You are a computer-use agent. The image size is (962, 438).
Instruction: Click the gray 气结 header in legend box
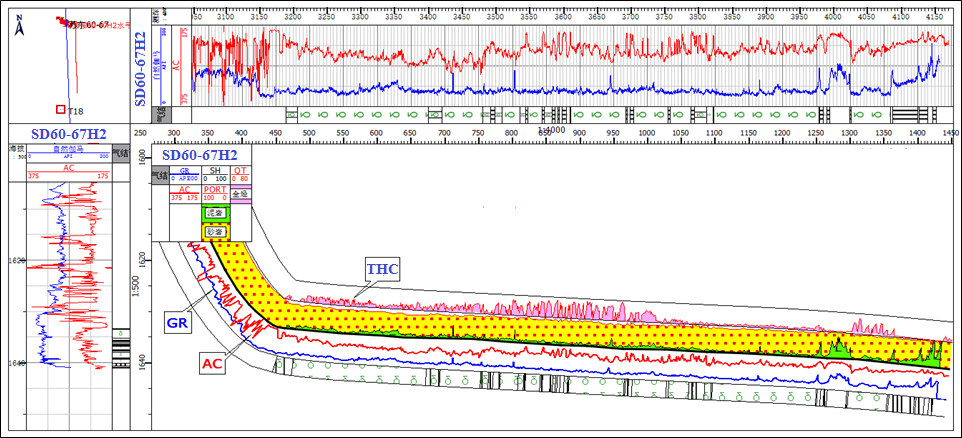[x=161, y=175]
